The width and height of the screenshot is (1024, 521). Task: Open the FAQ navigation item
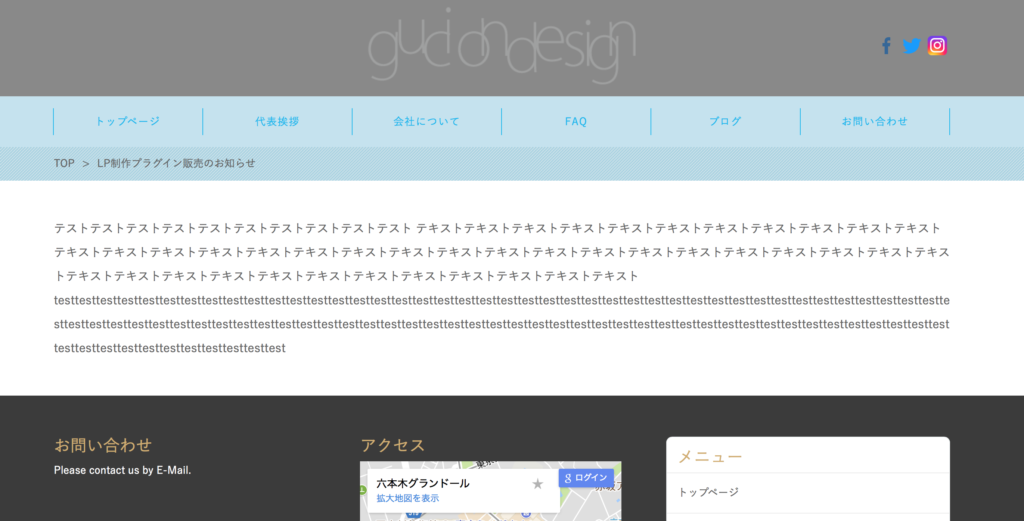[x=576, y=122]
